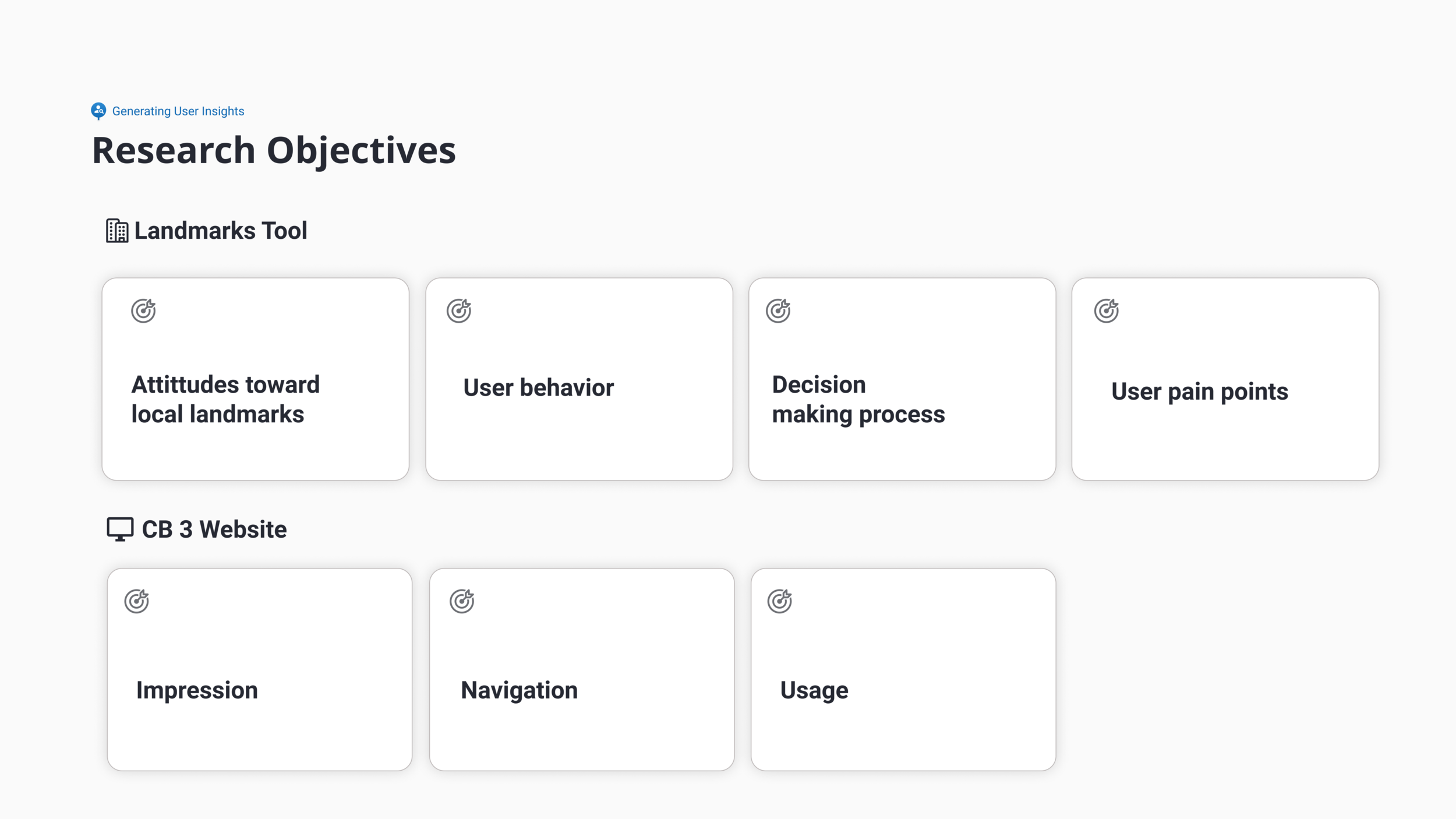1456x819 pixels.
Task: Click the Navigation card label
Action: coord(520,691)
